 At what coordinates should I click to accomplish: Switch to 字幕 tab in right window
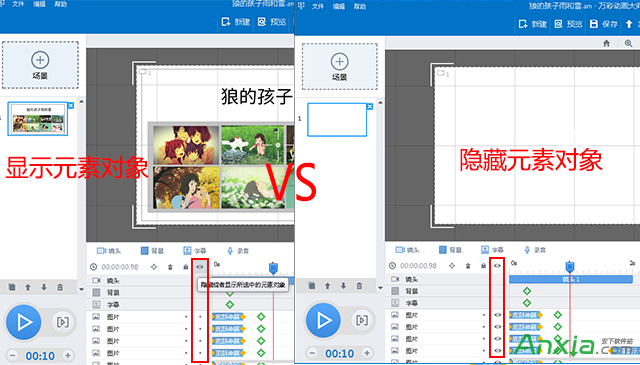[493, 249]
